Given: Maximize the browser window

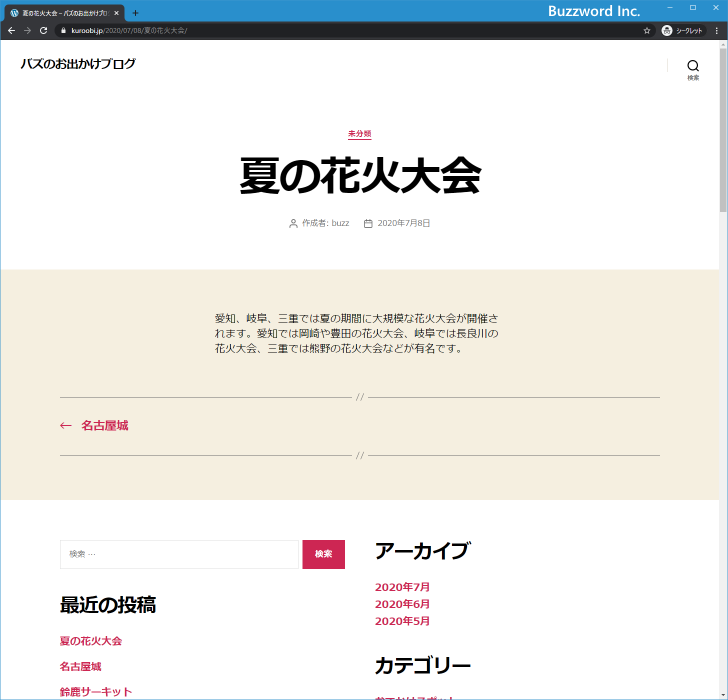Looking at the screenshot, I should click(693, 7).
